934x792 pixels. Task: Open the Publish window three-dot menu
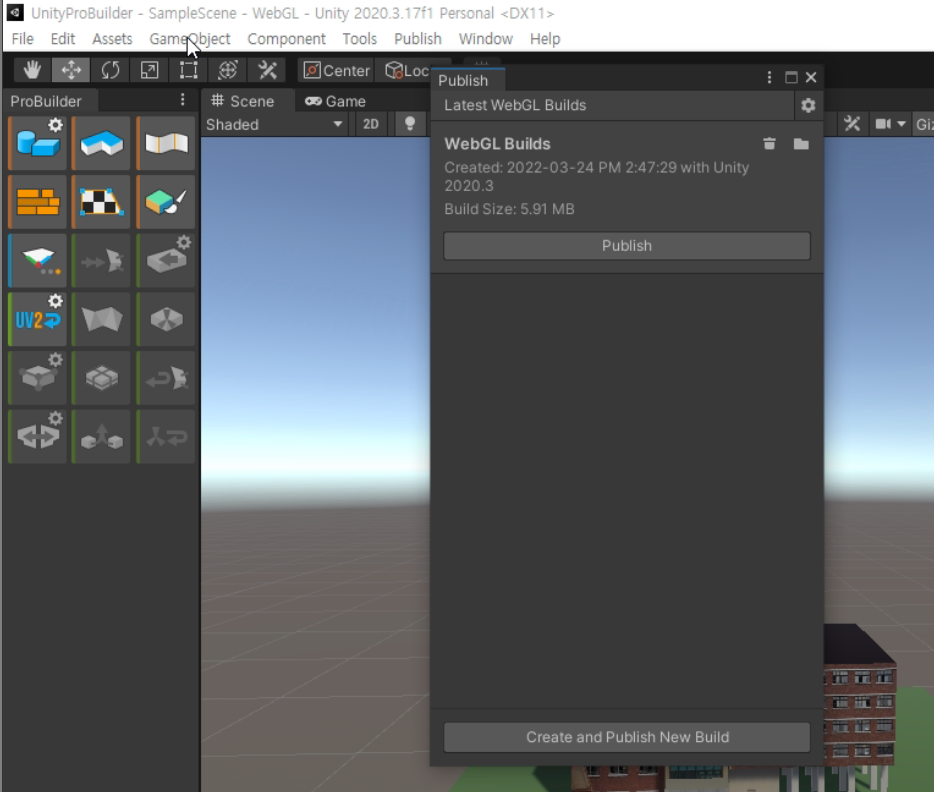click(769, 77)
